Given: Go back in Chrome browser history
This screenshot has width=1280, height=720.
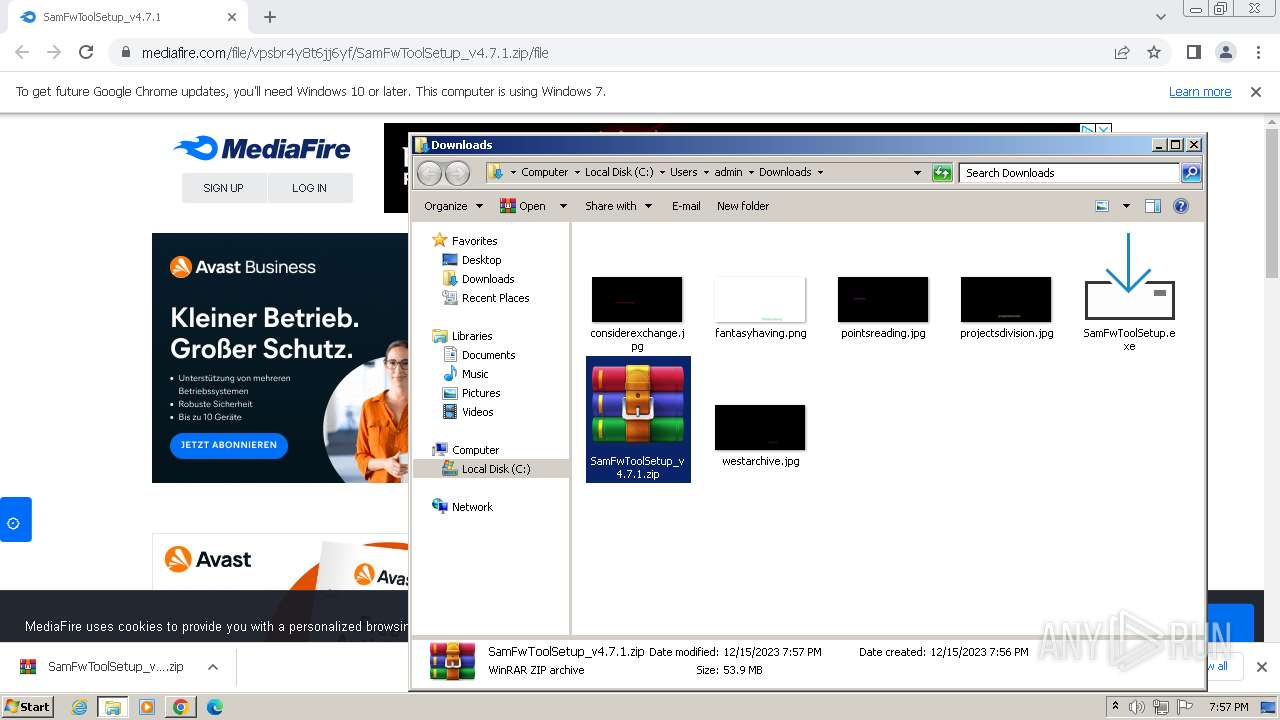Looking at the screenshot, I should 22,53.
